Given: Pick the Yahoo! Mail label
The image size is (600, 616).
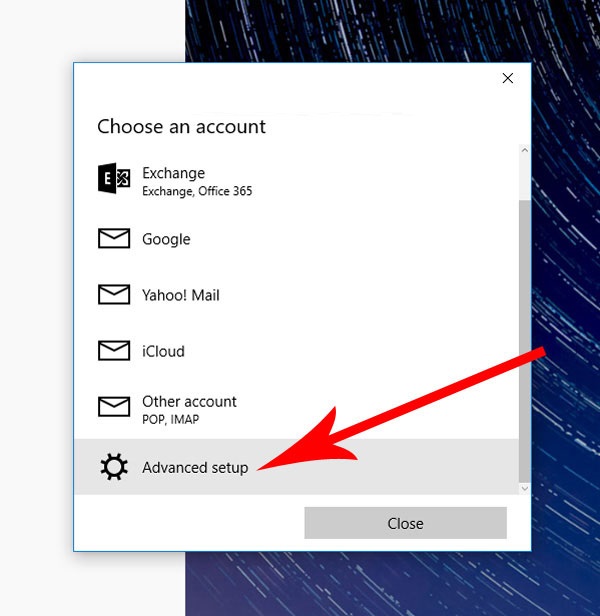Looking at the screenshot, I should tap(181, 295).
